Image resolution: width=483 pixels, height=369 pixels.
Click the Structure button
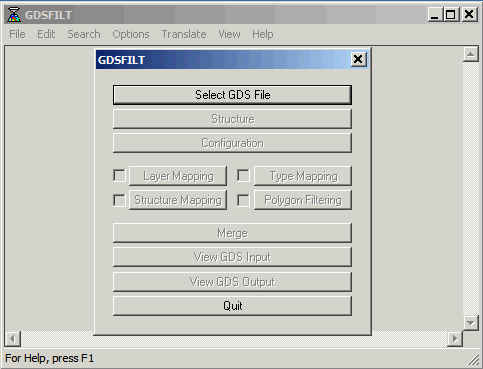(232, 119)
